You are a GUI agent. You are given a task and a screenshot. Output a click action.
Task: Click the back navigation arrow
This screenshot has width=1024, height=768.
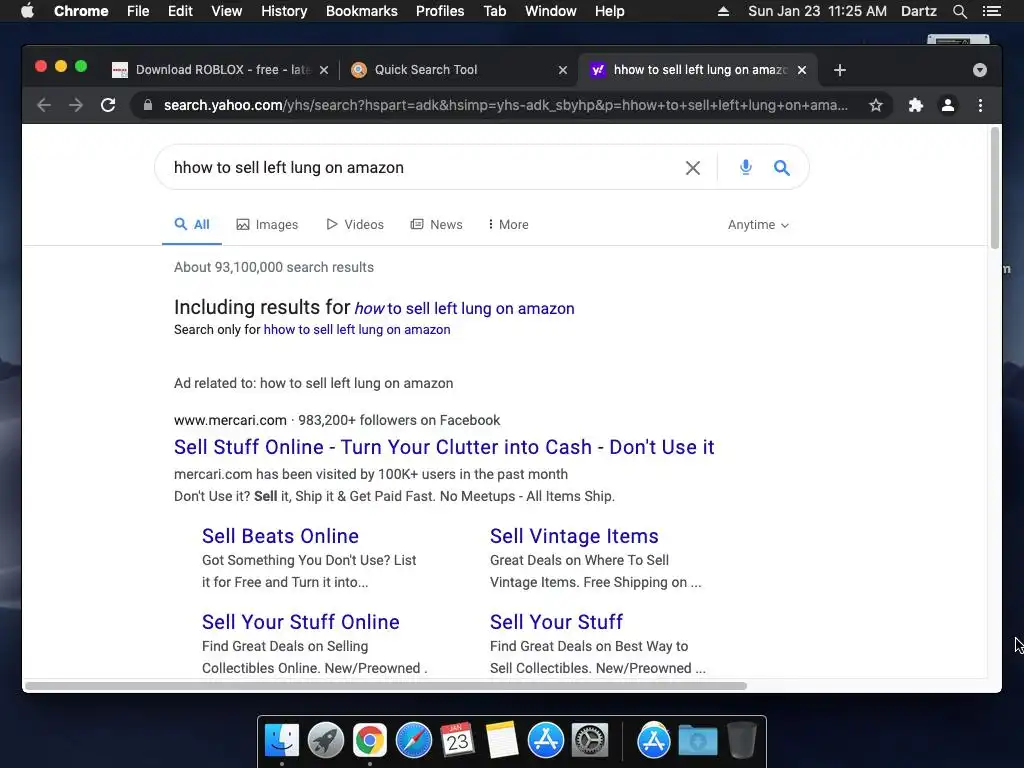(44, 105)
